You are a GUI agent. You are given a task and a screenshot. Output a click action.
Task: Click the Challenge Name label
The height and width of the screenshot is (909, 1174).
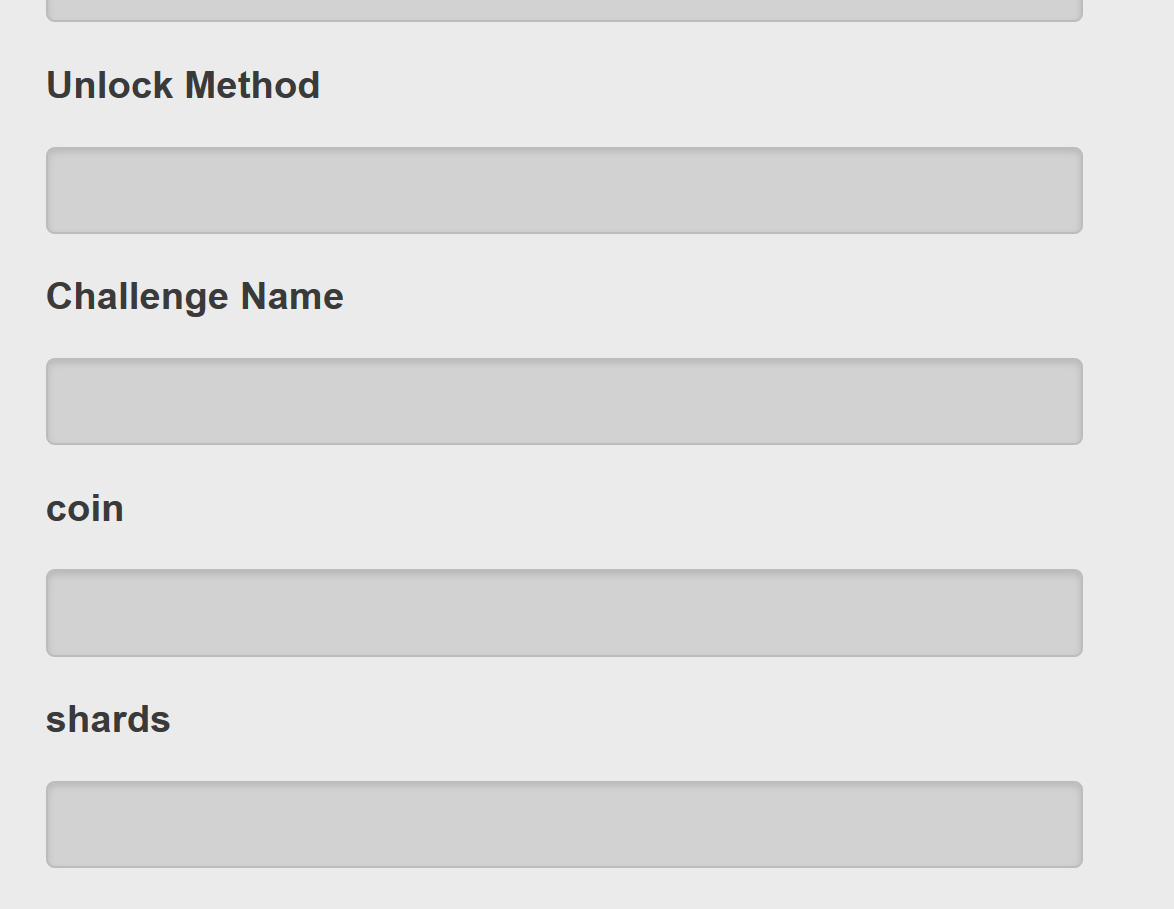click(x=195, y=296)
